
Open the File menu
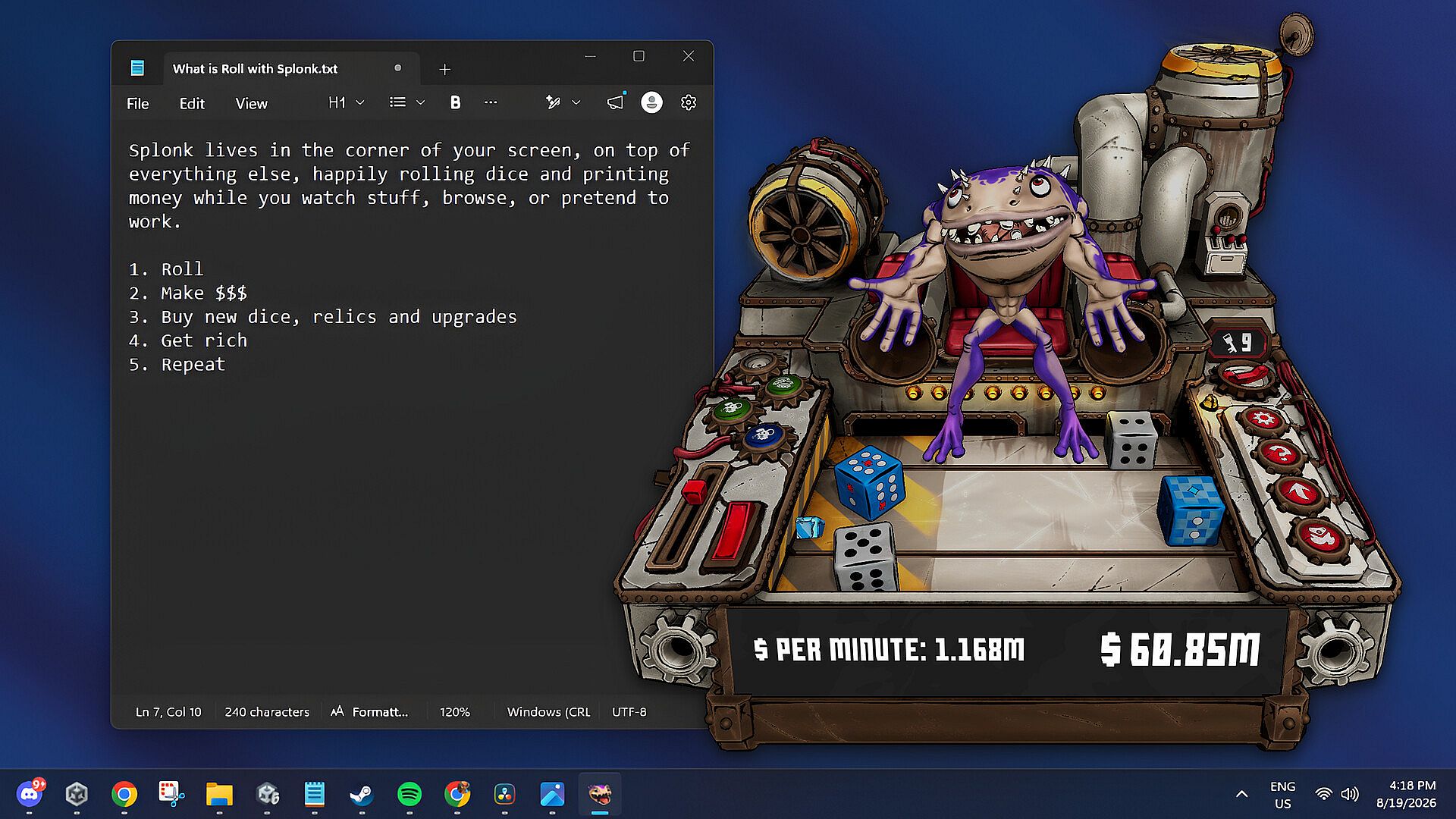(137, 103)
